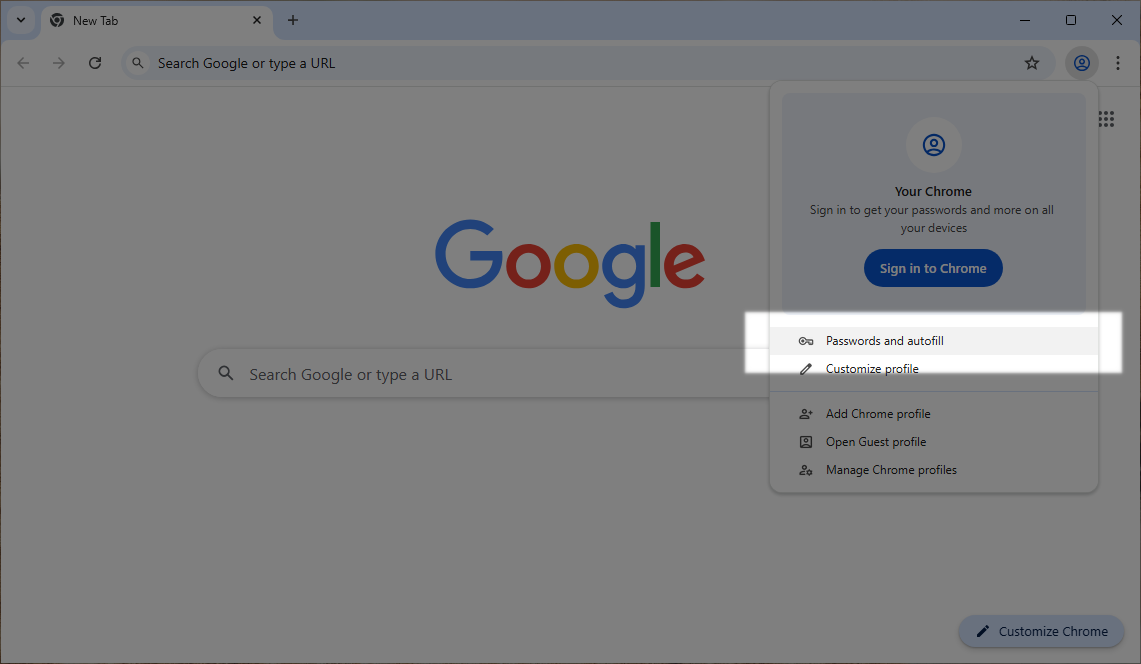The image size is (1141, 664).
Task: Go forward with the forward arrow
Action: 59,63
